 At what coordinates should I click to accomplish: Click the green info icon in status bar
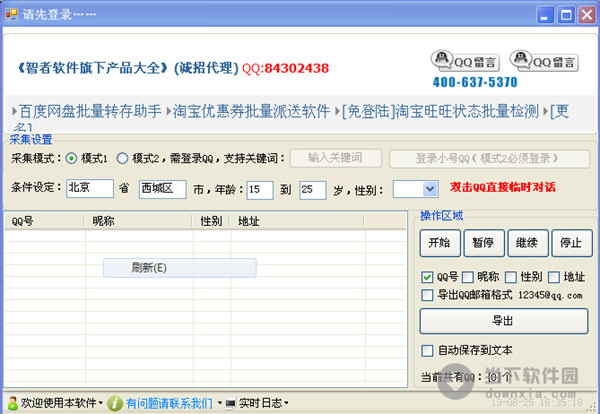[115, 403]
